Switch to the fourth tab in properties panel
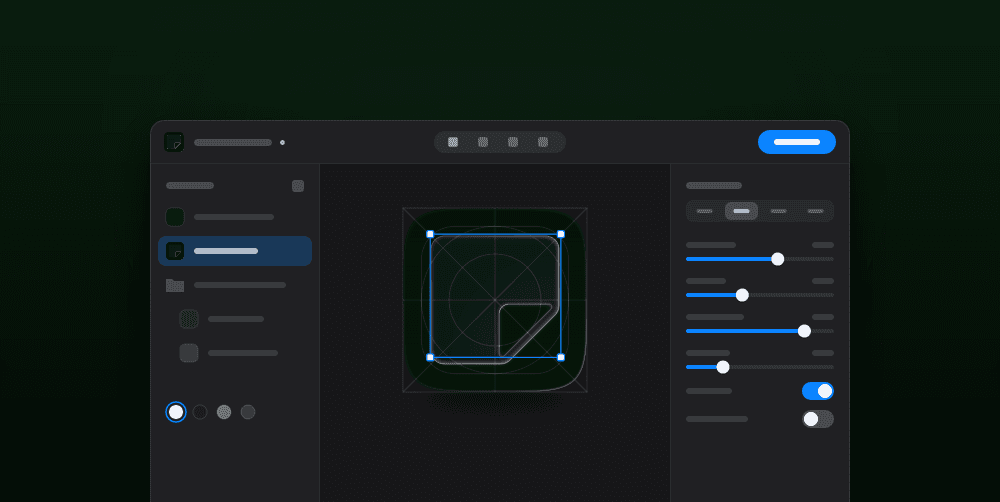This screenshot has height=502, width=1000. (816, 211)
